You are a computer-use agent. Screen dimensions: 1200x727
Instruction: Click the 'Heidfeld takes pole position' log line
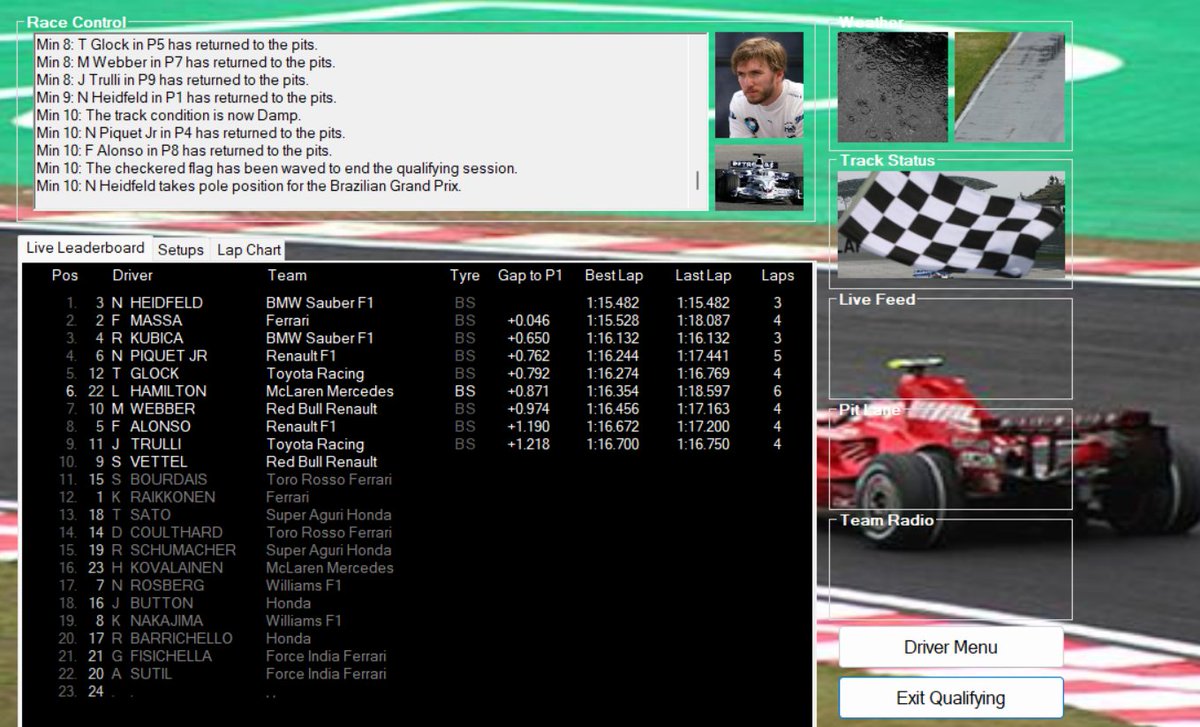(248, 186)
